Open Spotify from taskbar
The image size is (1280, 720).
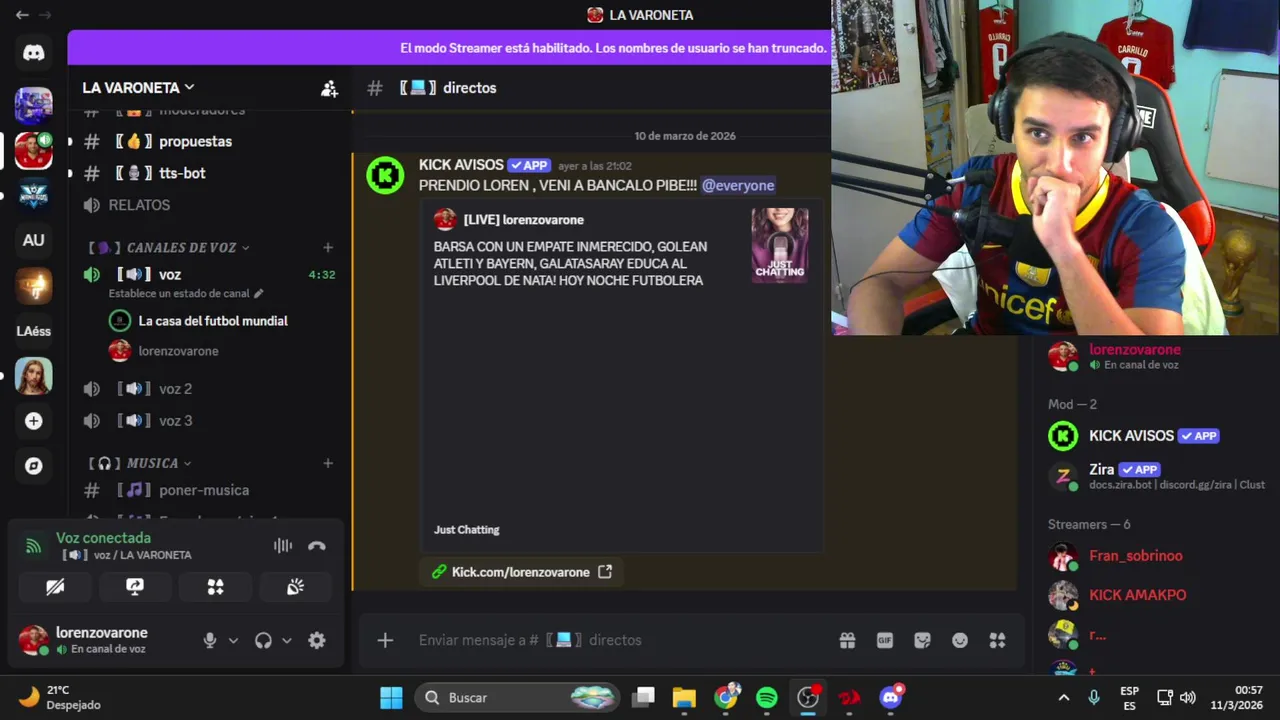[x=767, y=697]
